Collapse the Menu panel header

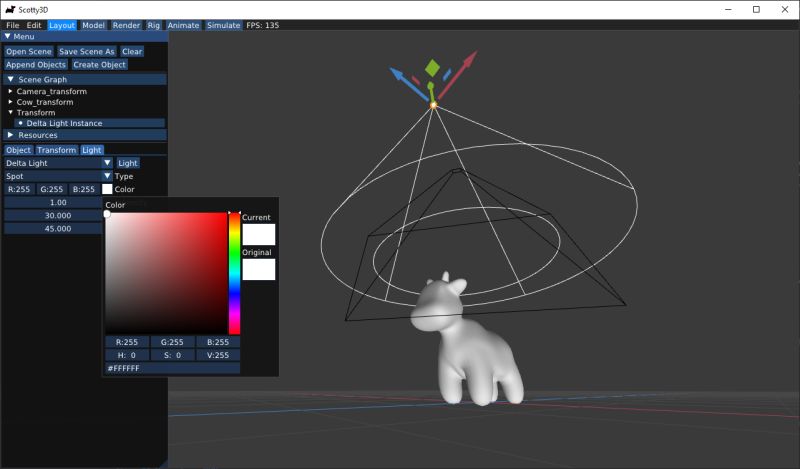tap(84, 37)
